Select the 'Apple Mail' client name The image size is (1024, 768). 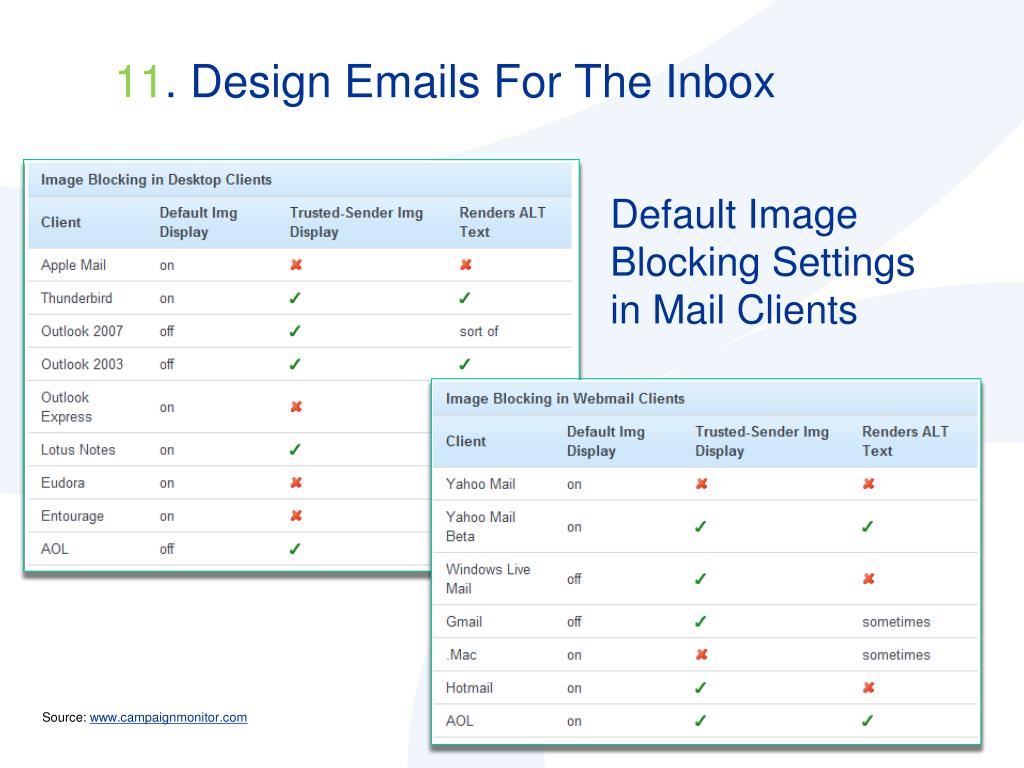tap(73, 265)
